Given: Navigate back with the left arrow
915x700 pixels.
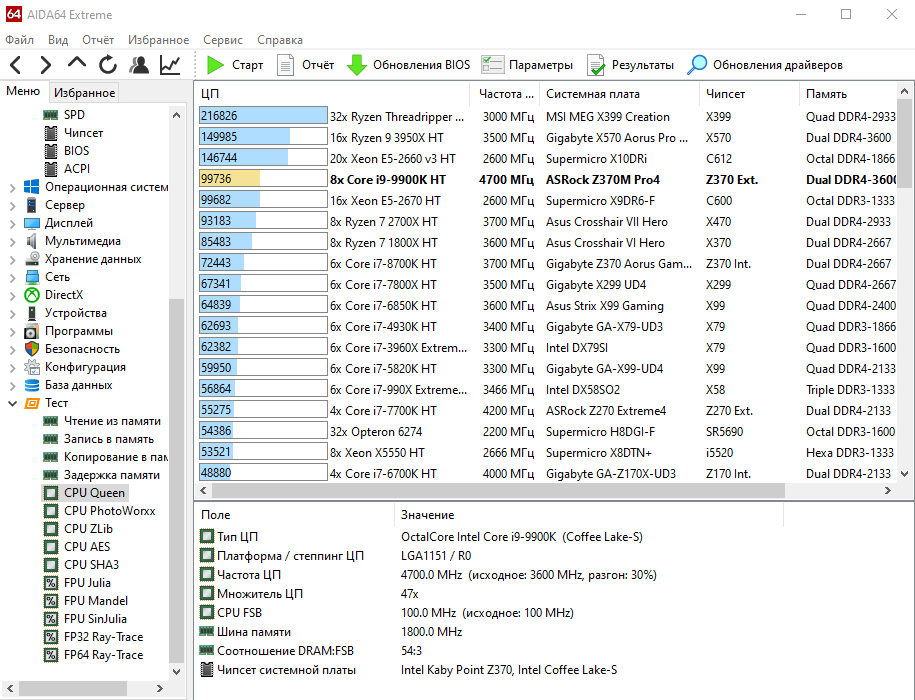Looking at the screenshot, I should [16, 65].
